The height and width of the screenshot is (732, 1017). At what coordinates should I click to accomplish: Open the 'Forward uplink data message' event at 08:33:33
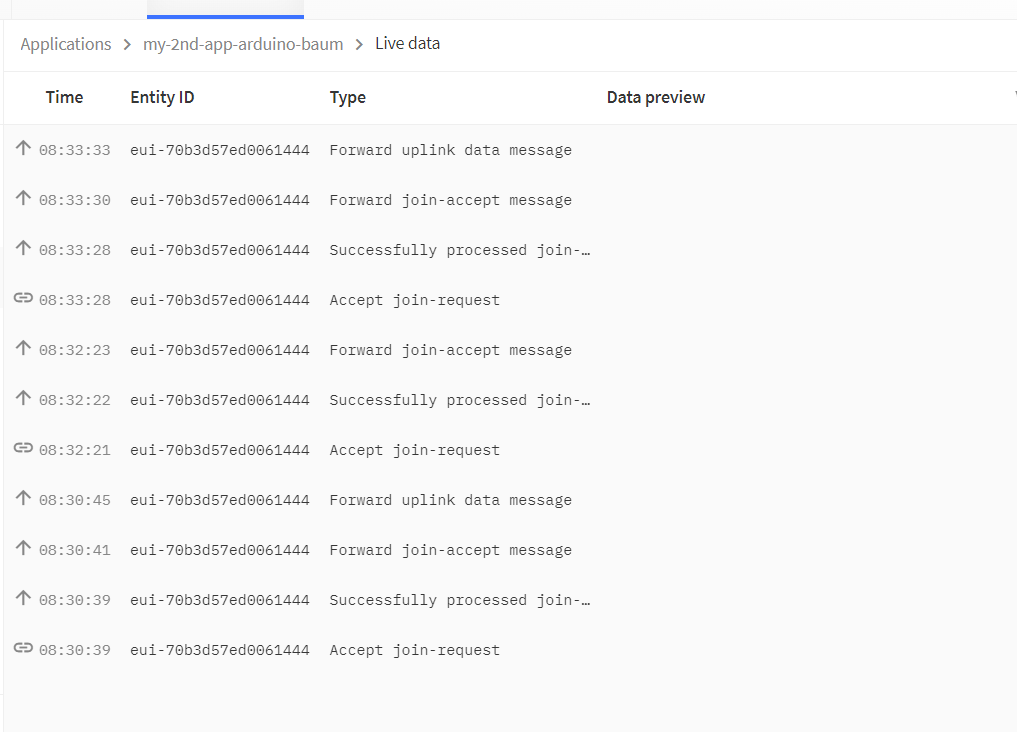tap(451, 150)
